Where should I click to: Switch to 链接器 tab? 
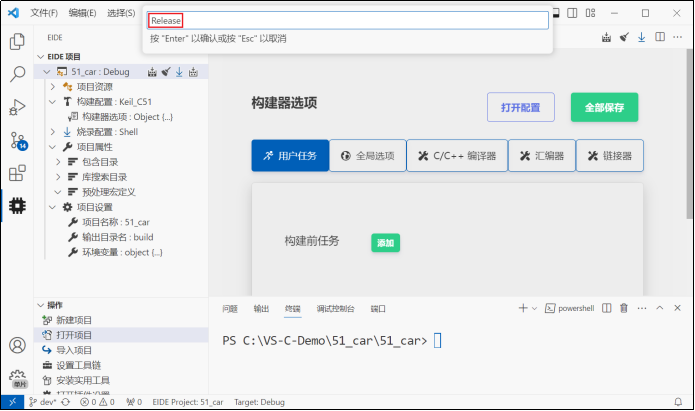click(609, 156)
